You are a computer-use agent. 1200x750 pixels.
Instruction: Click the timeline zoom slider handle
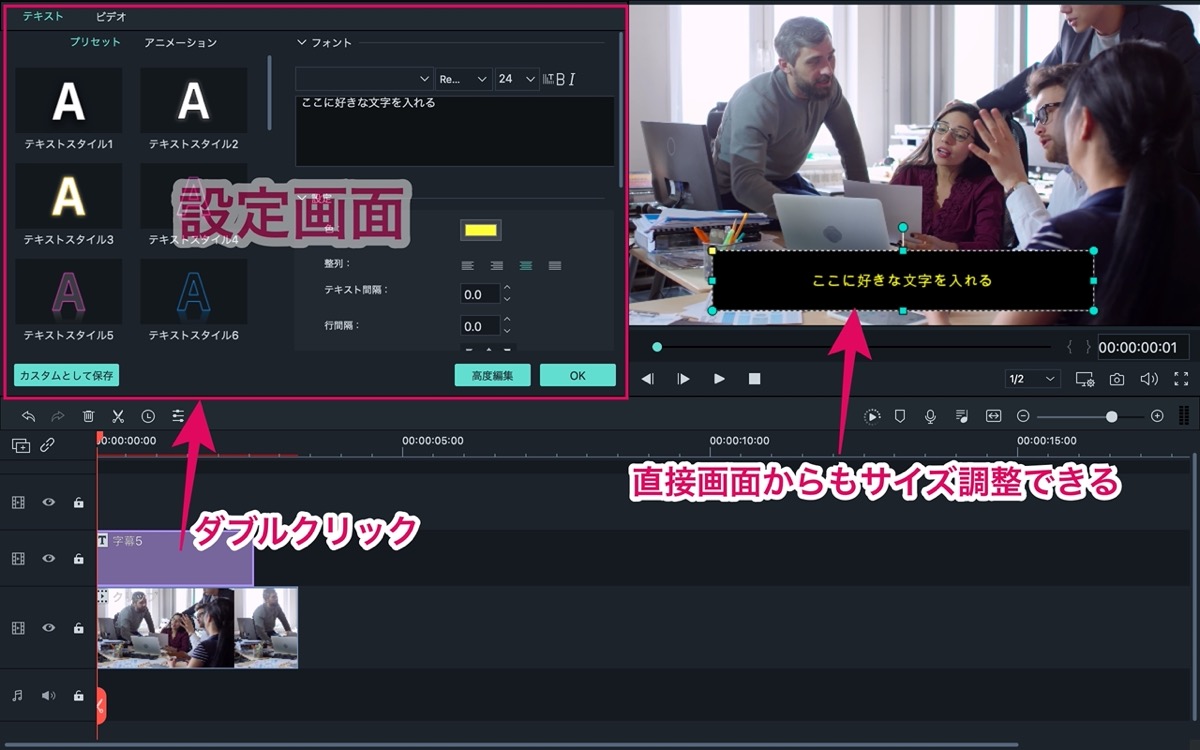point(1111,416)
